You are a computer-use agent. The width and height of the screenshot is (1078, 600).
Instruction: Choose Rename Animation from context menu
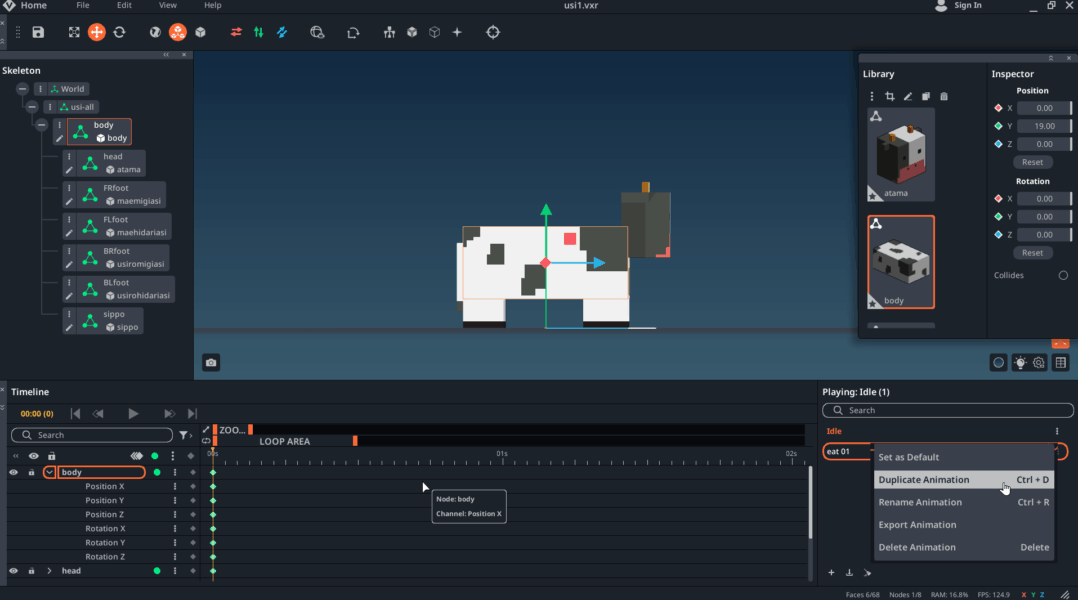963,502
